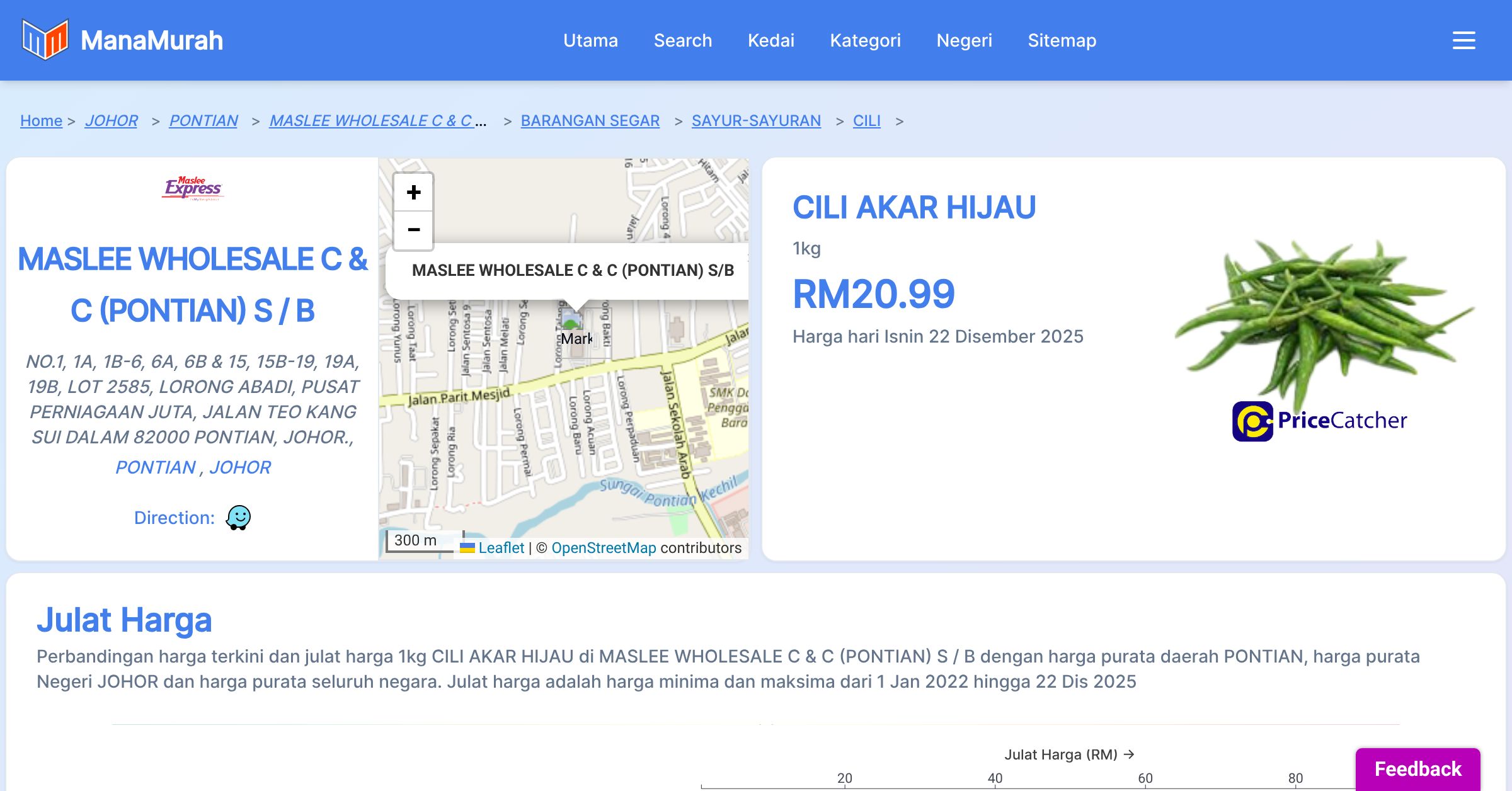Open Waze direction icon
The height and width of the screenshot is (791, 1512).
click(238, 518)
